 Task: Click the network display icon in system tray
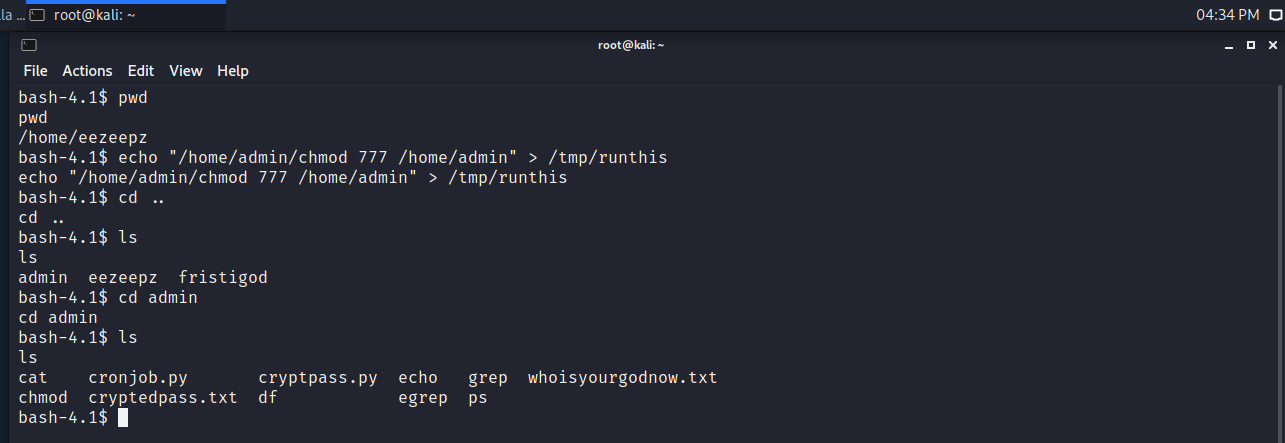point(1275,15)
